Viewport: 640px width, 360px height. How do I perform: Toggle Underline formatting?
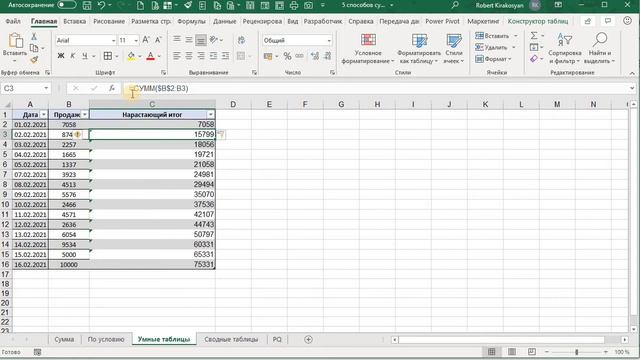[84, 56]
